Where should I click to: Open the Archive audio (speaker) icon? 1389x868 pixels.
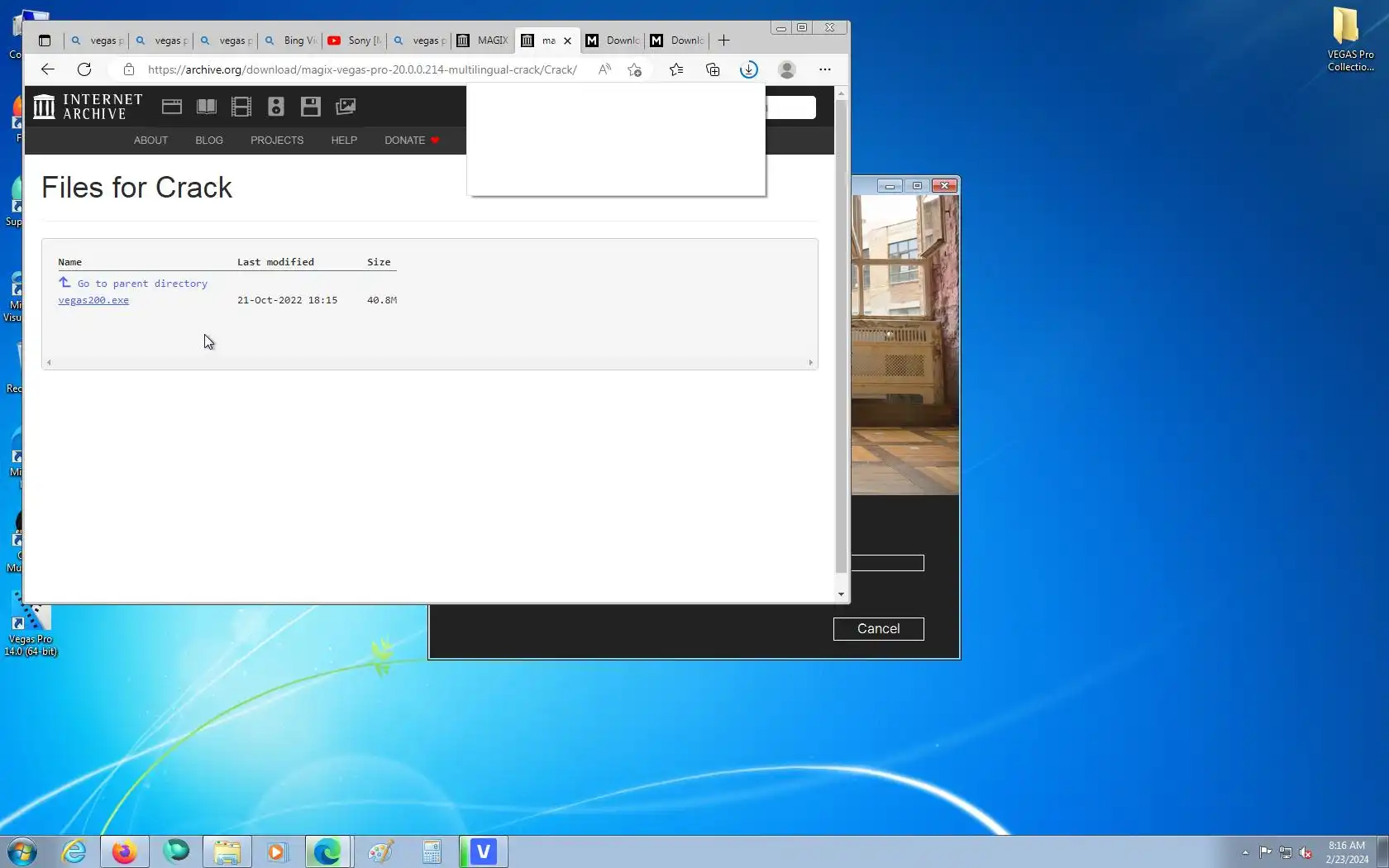(x=276, y=107)
